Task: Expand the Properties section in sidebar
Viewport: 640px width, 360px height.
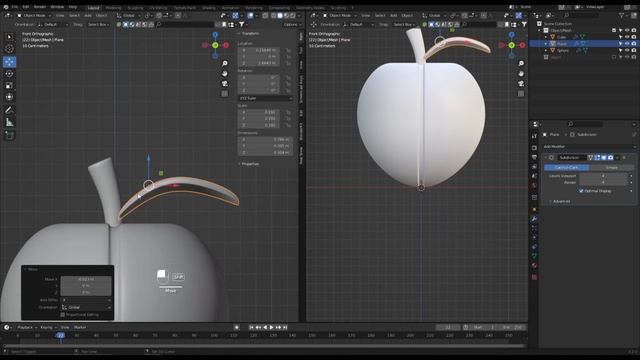Action: click(x=249, y=164)
